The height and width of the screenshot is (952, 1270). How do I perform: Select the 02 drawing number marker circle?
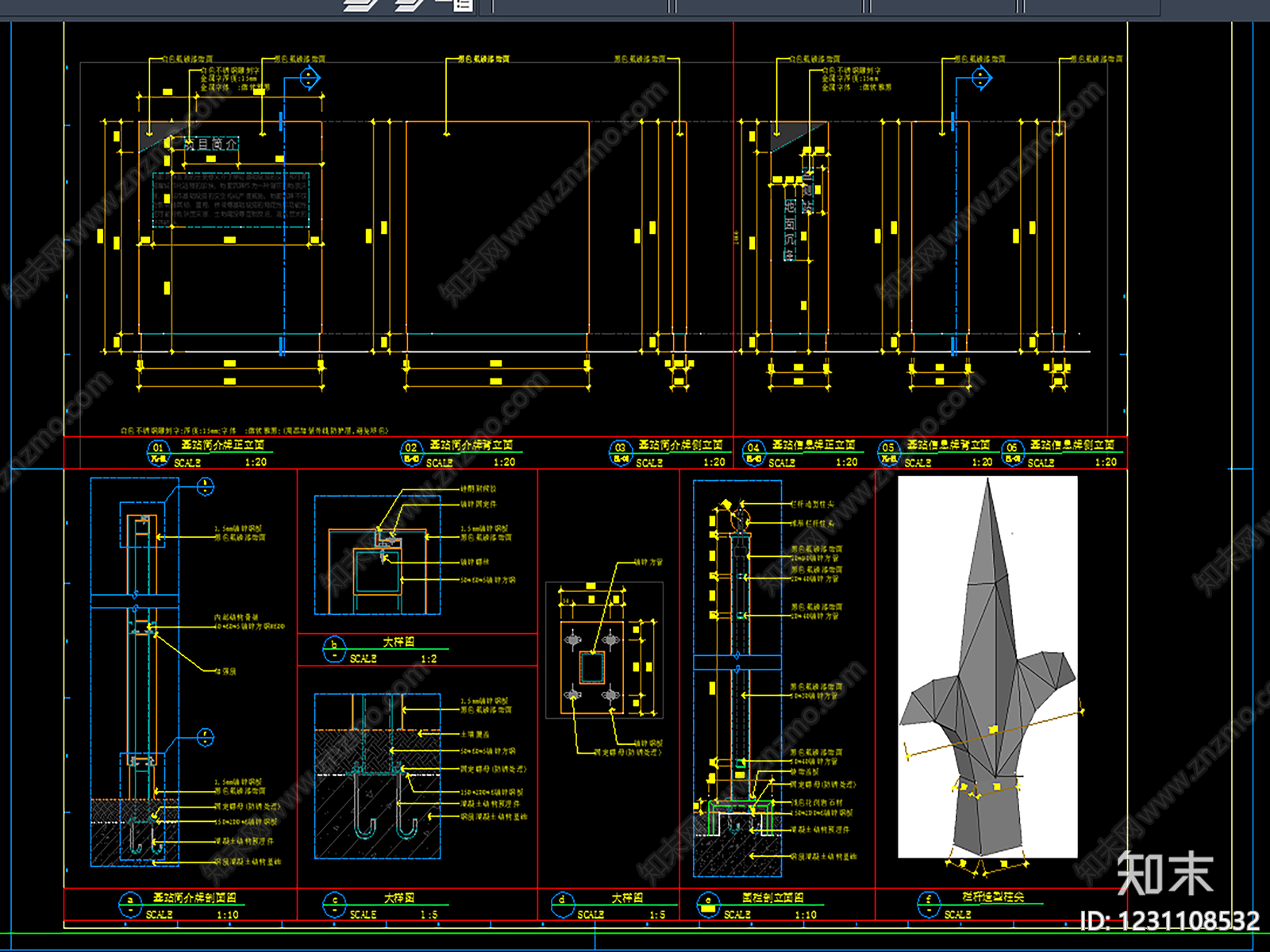click(411, 453)
